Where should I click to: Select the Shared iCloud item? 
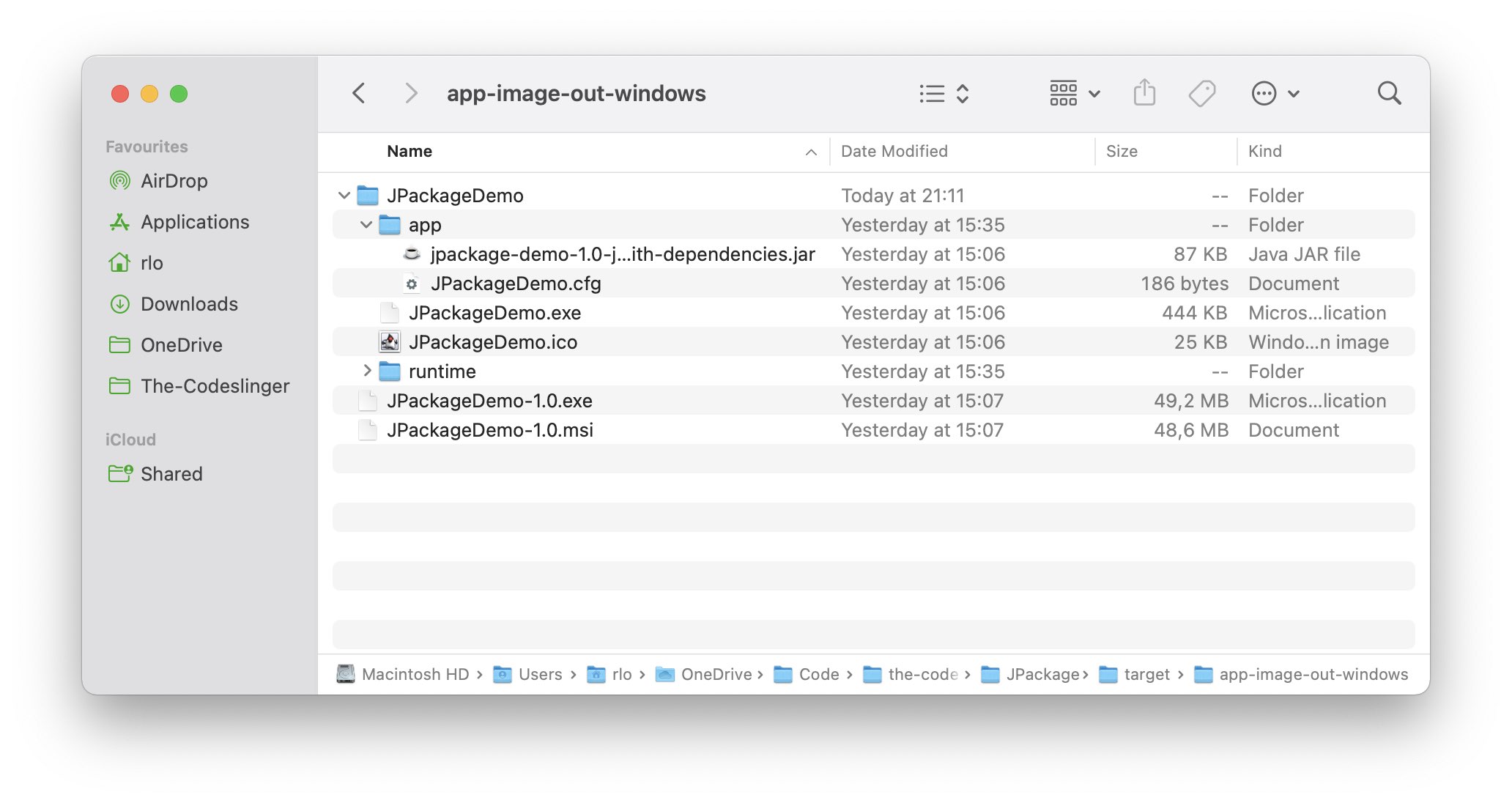[x=171, y=473]
